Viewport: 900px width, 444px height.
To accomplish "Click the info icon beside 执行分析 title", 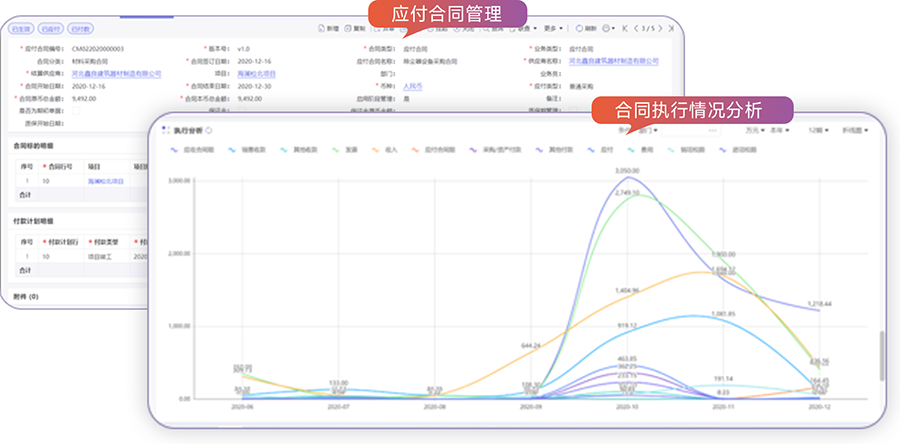I will pyautogui.click(x=208, y=131).
